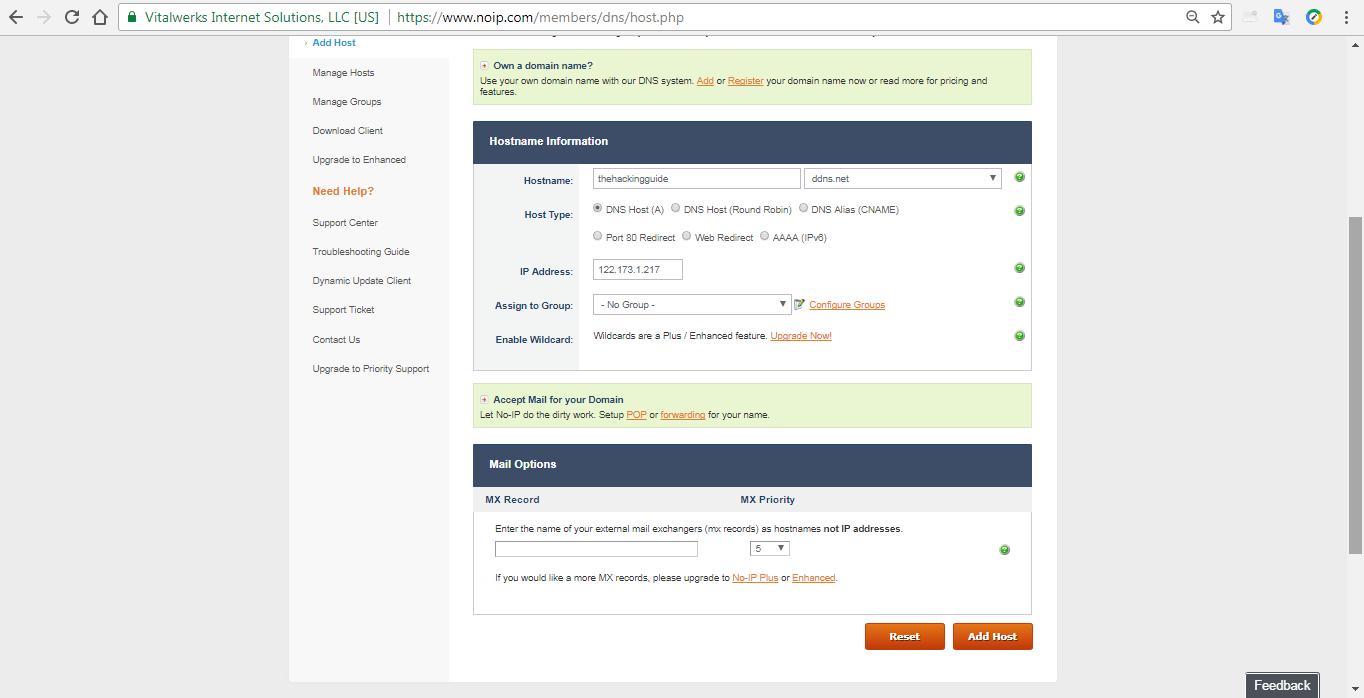Expand the 'Own a domain name?' plus icon
The image size is (1364, 698).
click(484, 66)
